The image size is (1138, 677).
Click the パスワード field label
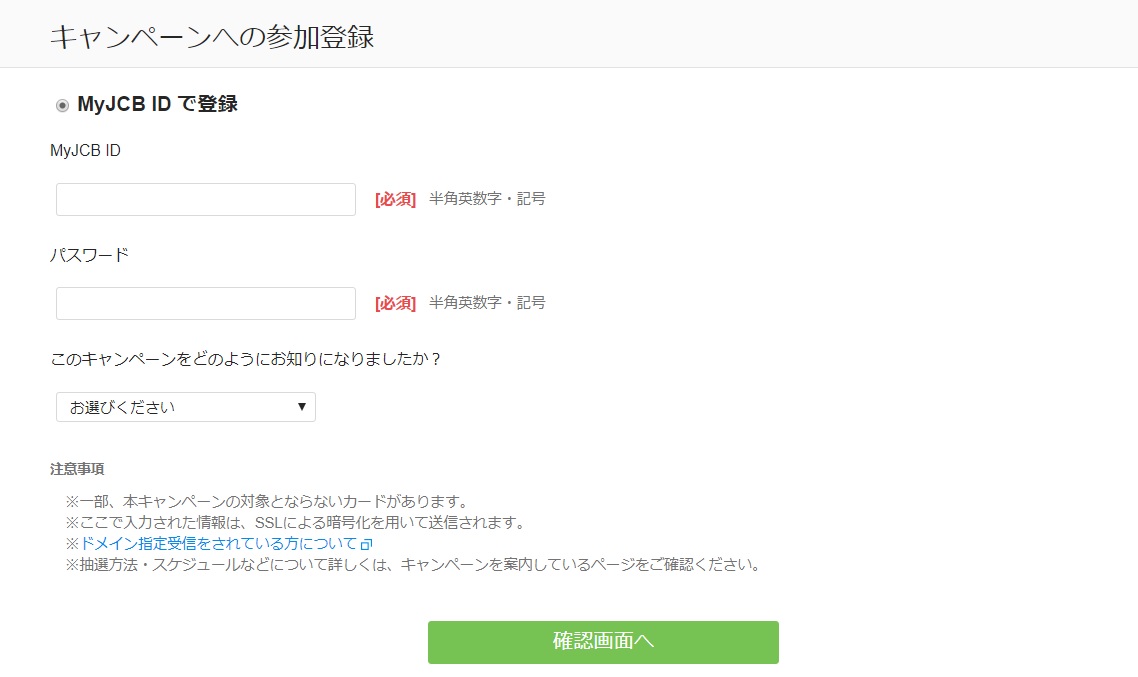89,255
